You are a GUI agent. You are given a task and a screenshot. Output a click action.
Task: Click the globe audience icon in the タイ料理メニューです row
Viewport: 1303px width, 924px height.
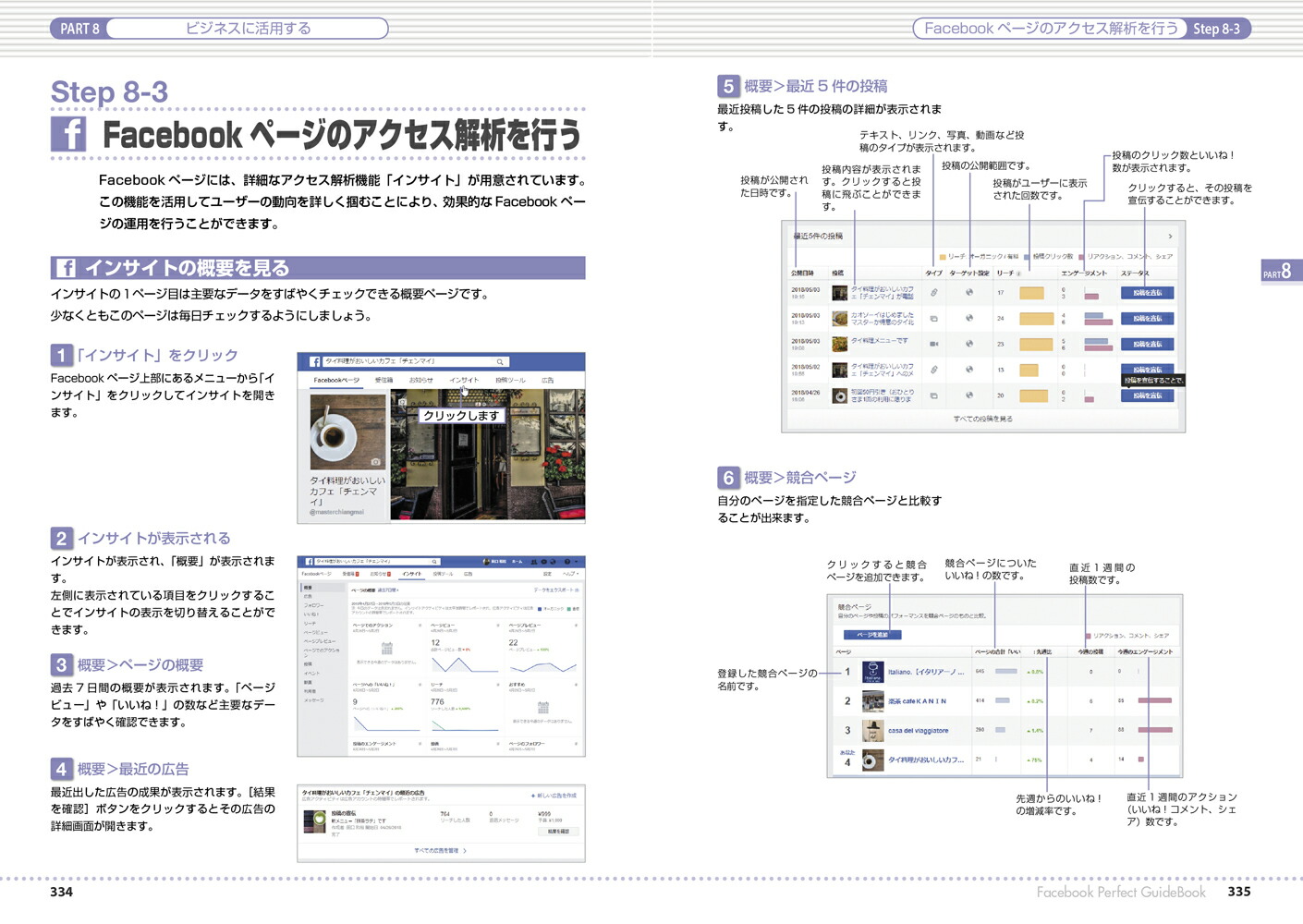[x=969, y=344]
